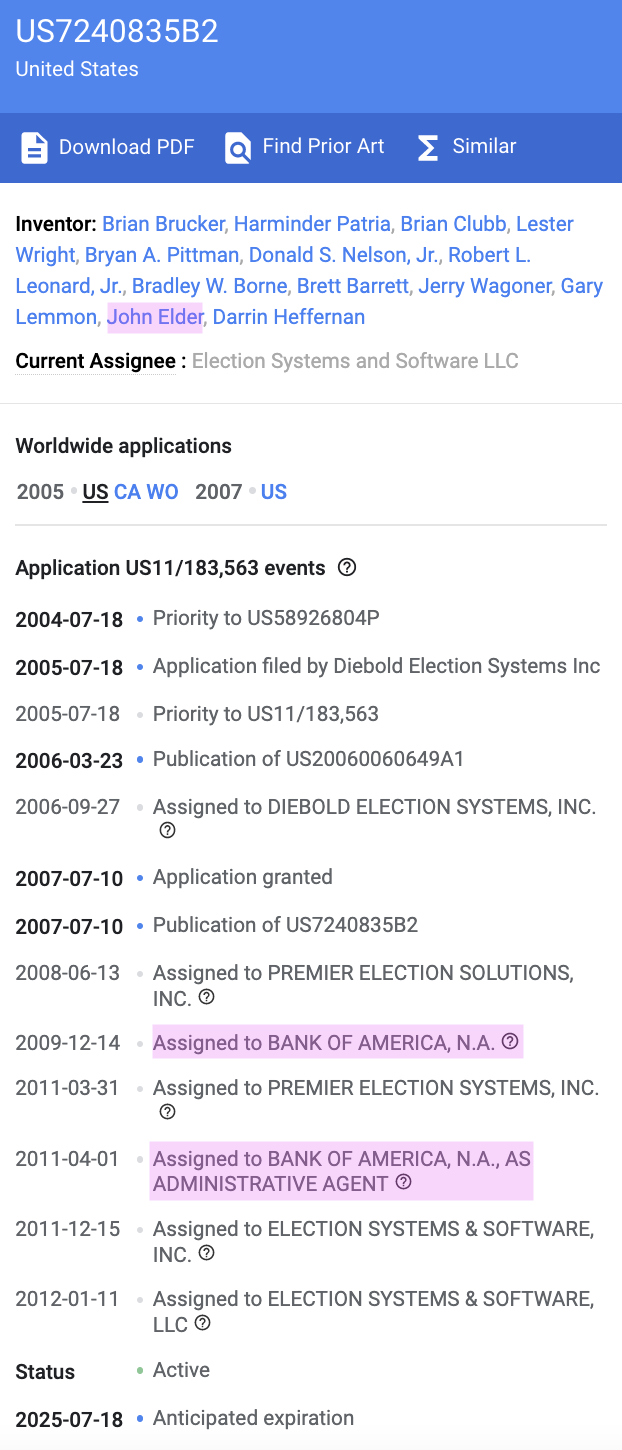Screen dimensions: 622x1450
Task: Click help icon next to BANK OF AMERICA, N.A.
Action: click(510, 1042)
